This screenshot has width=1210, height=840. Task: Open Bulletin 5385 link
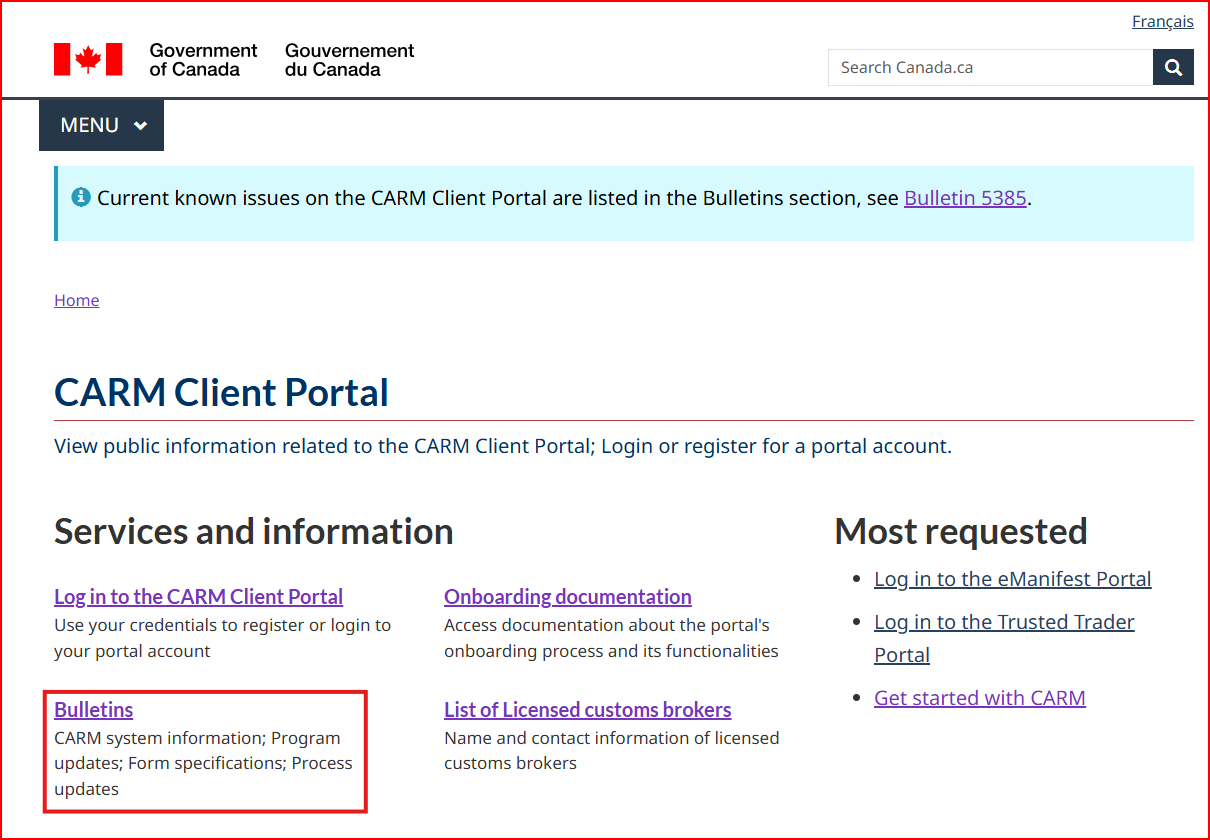coord(965,198)
